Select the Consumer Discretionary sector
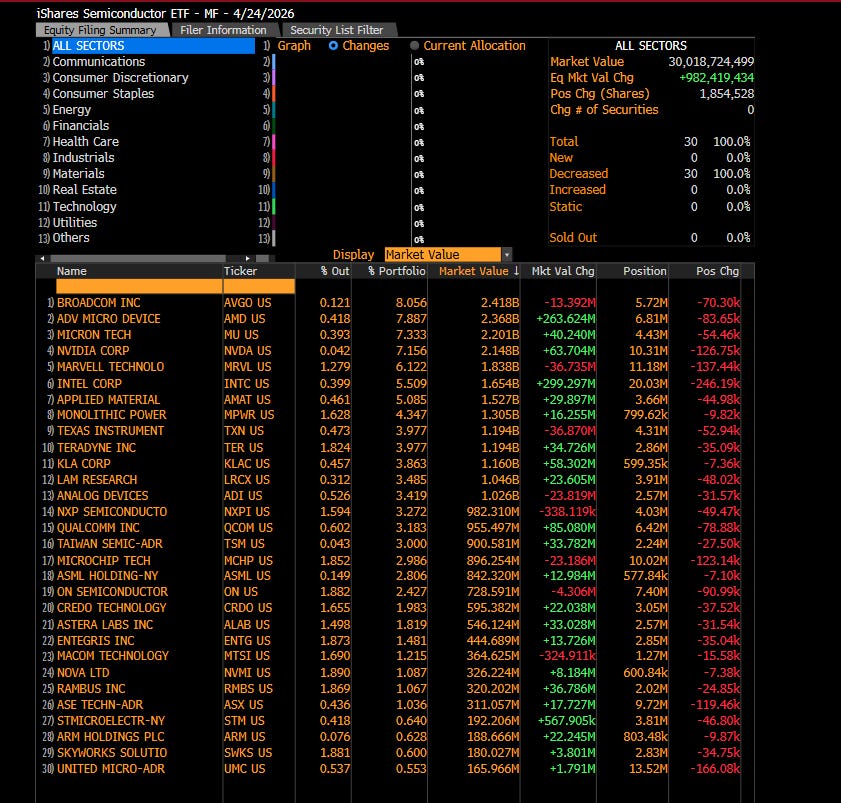Image resolution: width=841 pixels, height=803 pixels. click(x=121, y=78)
